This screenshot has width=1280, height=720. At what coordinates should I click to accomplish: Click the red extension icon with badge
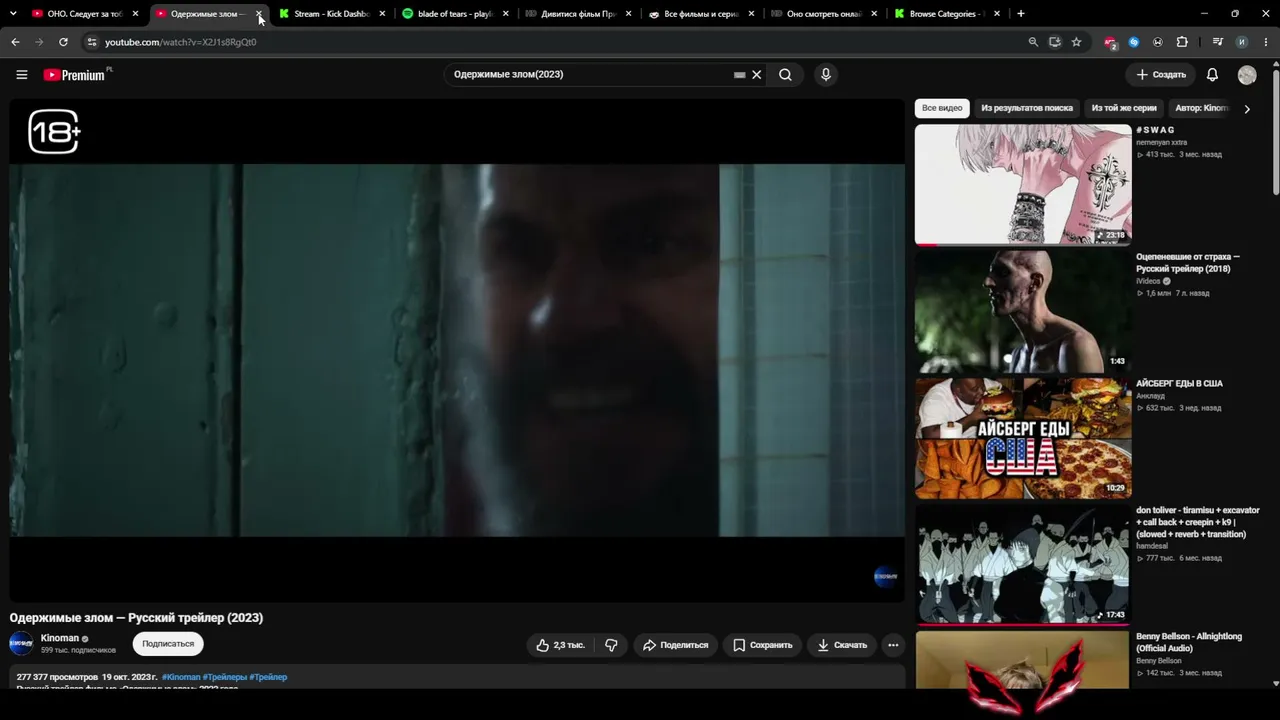[1110, 42]
